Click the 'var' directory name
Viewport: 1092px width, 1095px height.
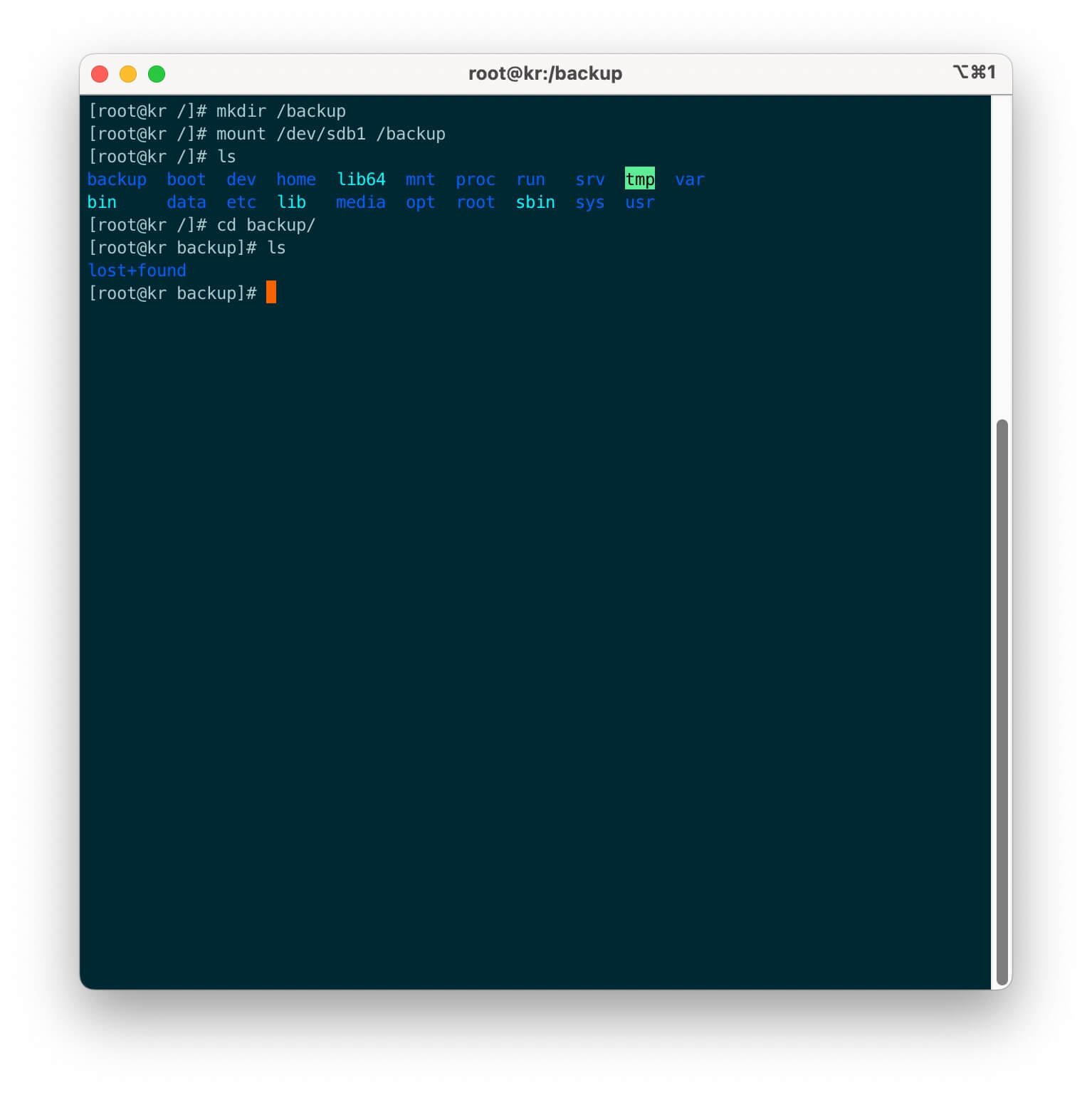click(690, 179)
